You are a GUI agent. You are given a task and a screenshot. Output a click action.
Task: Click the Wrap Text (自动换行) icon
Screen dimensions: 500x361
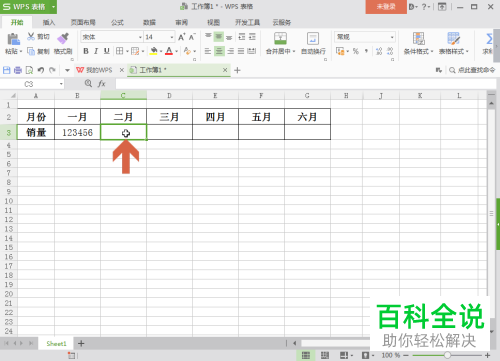pos(313,39)
